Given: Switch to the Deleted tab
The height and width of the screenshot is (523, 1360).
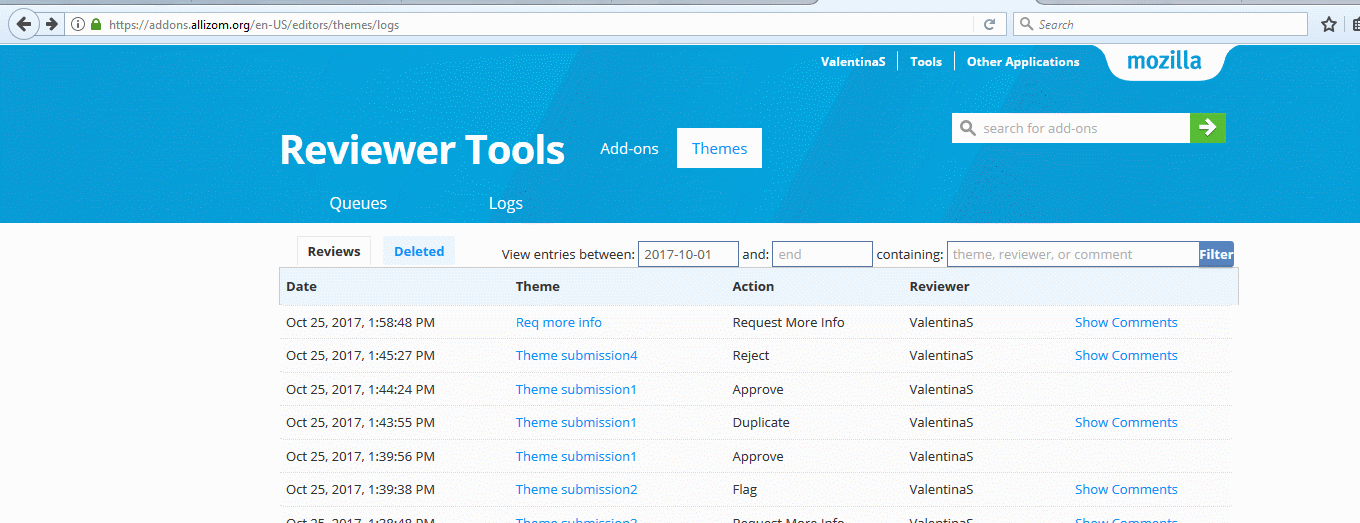Looking at the screenshot, I should point(419,251).
